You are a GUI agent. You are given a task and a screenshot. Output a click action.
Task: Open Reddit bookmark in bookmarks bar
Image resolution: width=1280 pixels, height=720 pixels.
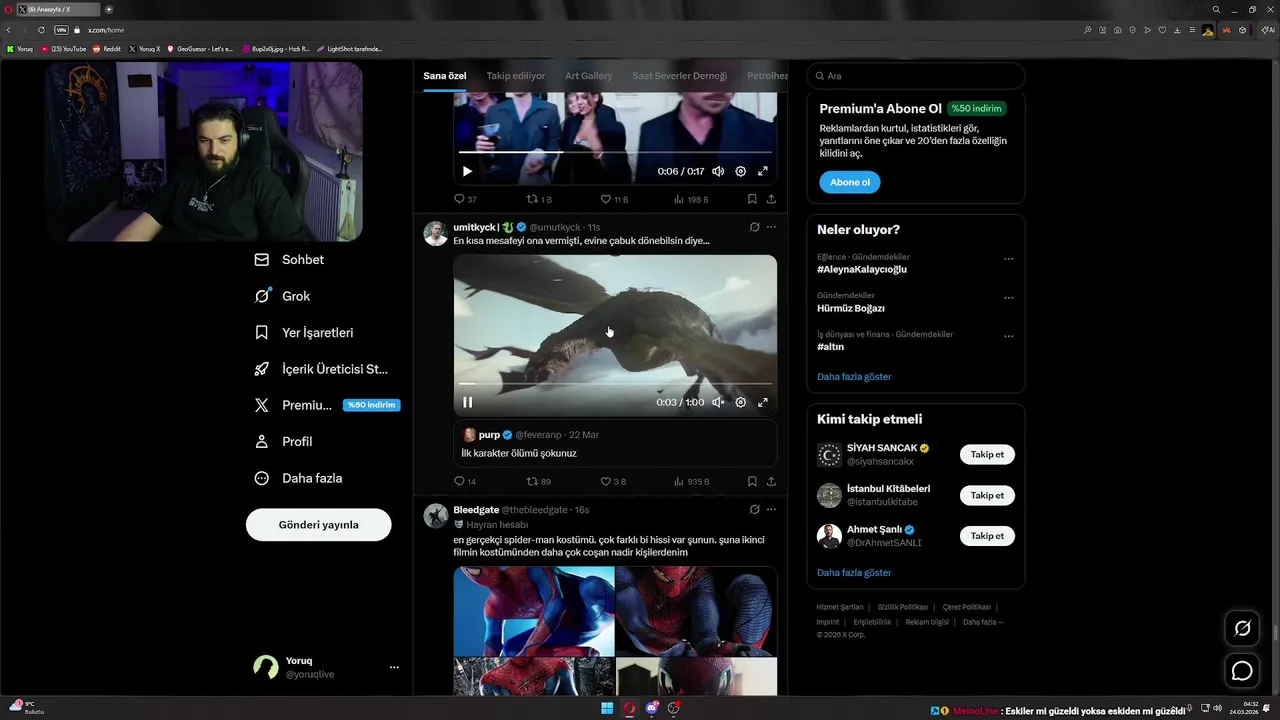[107, 49]
